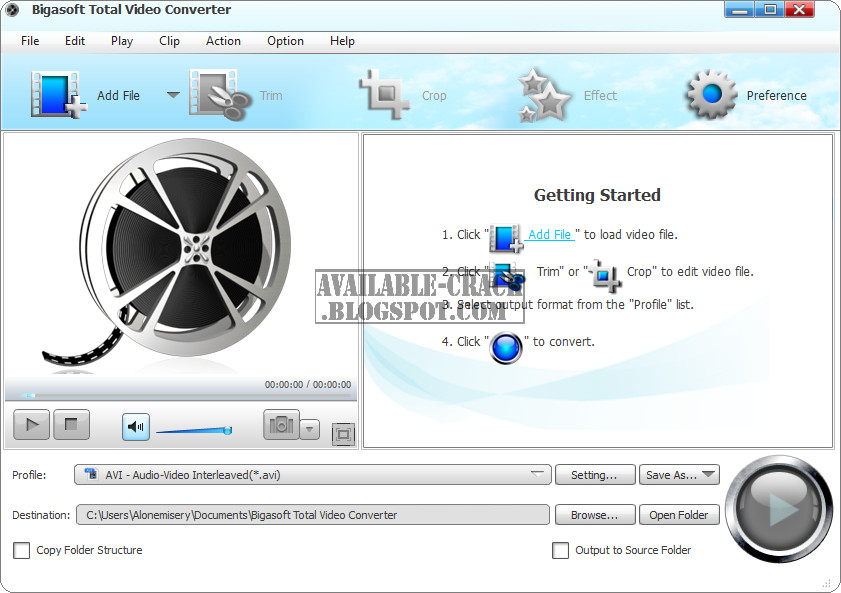Click the Destination path field
This screenshot has height=593, width=841.
click(313, 515)
